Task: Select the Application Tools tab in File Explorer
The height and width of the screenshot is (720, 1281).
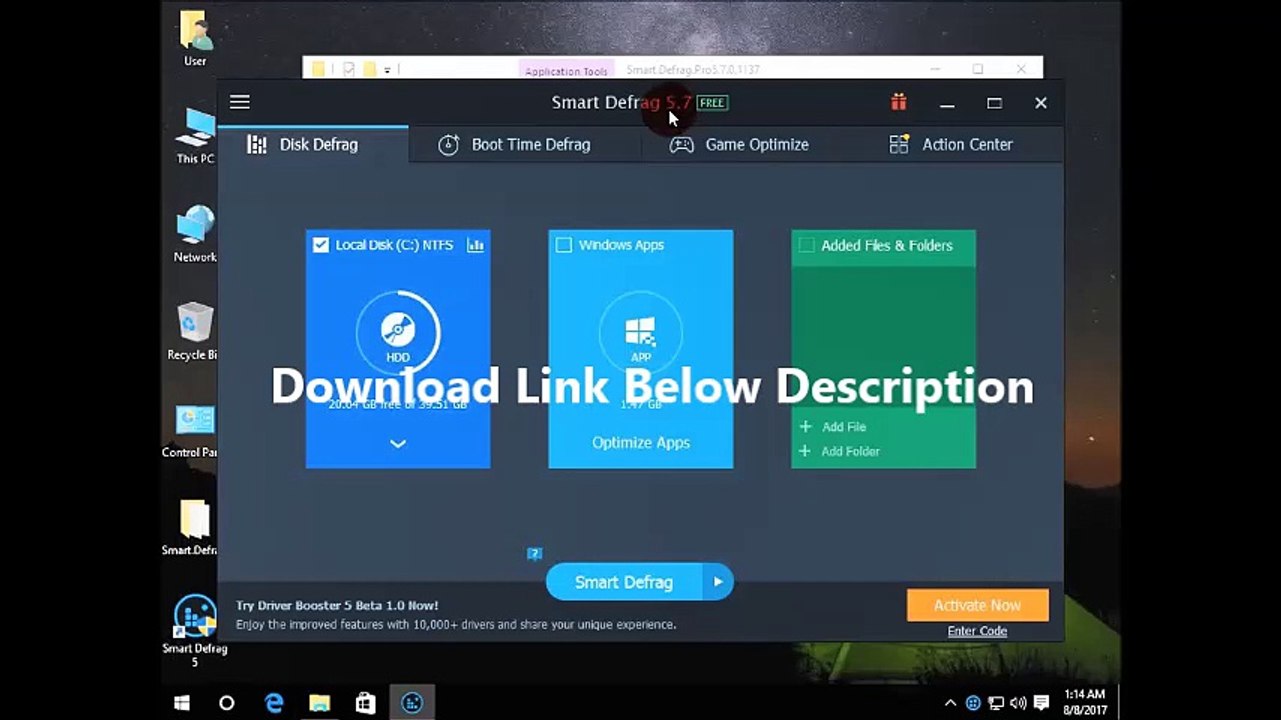Action: 566,71
